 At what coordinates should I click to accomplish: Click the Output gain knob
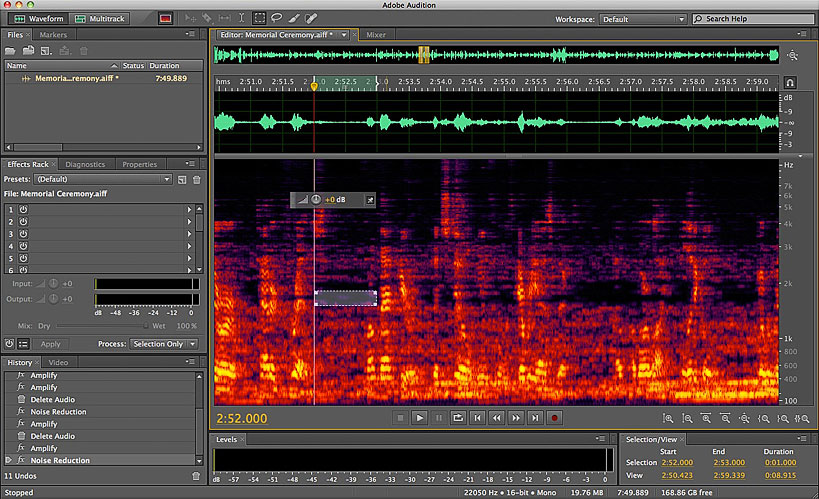click(x=53, y=299)
